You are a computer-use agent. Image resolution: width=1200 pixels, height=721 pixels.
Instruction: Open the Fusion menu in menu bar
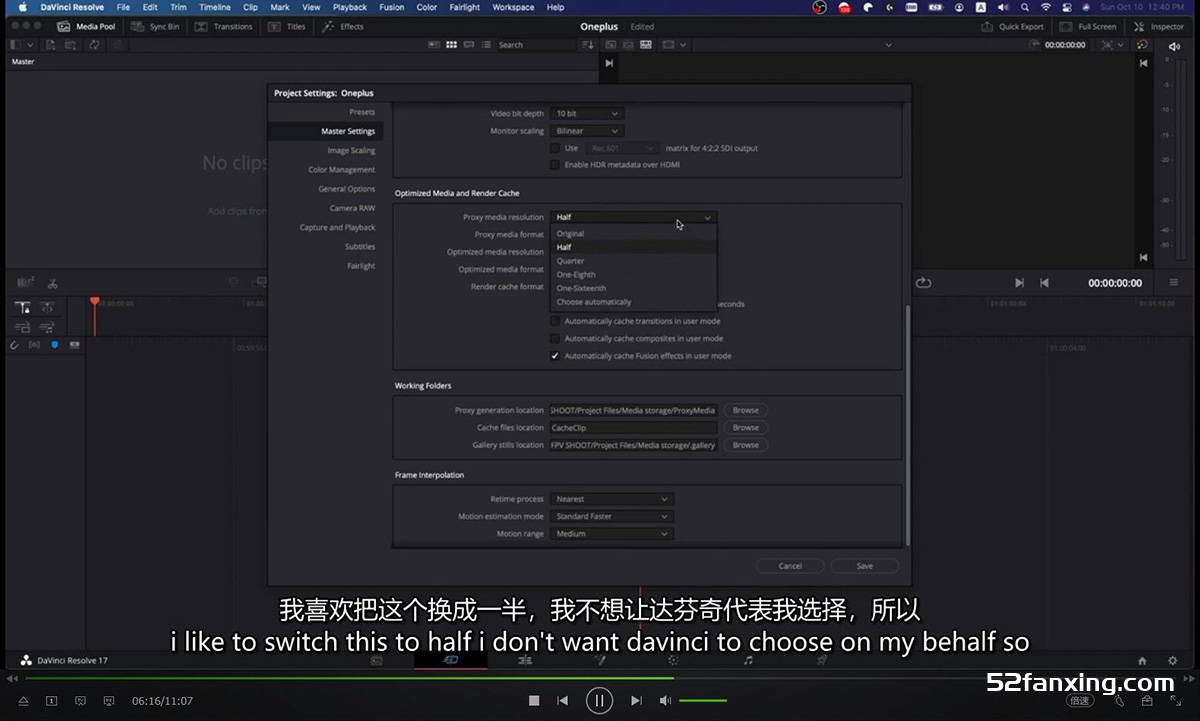tap(392, 7)
